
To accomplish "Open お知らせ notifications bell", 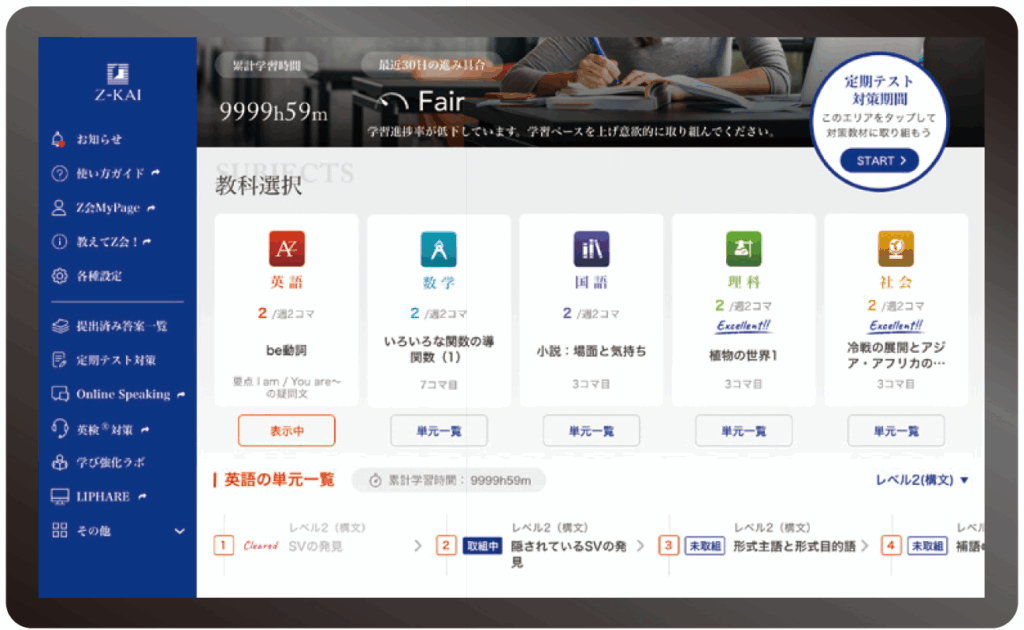I will tap(59, 139).
